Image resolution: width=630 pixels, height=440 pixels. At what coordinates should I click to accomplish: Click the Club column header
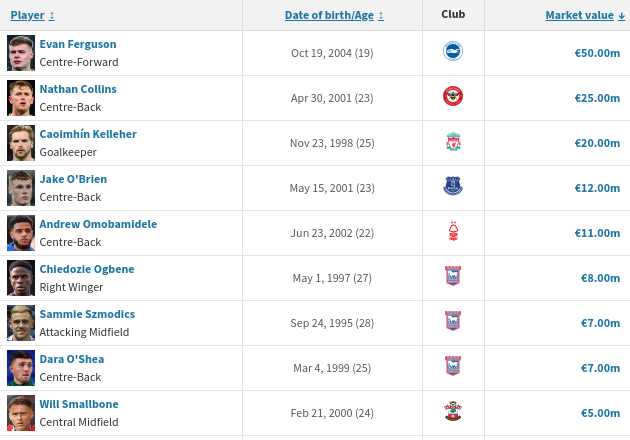point(453,14)
